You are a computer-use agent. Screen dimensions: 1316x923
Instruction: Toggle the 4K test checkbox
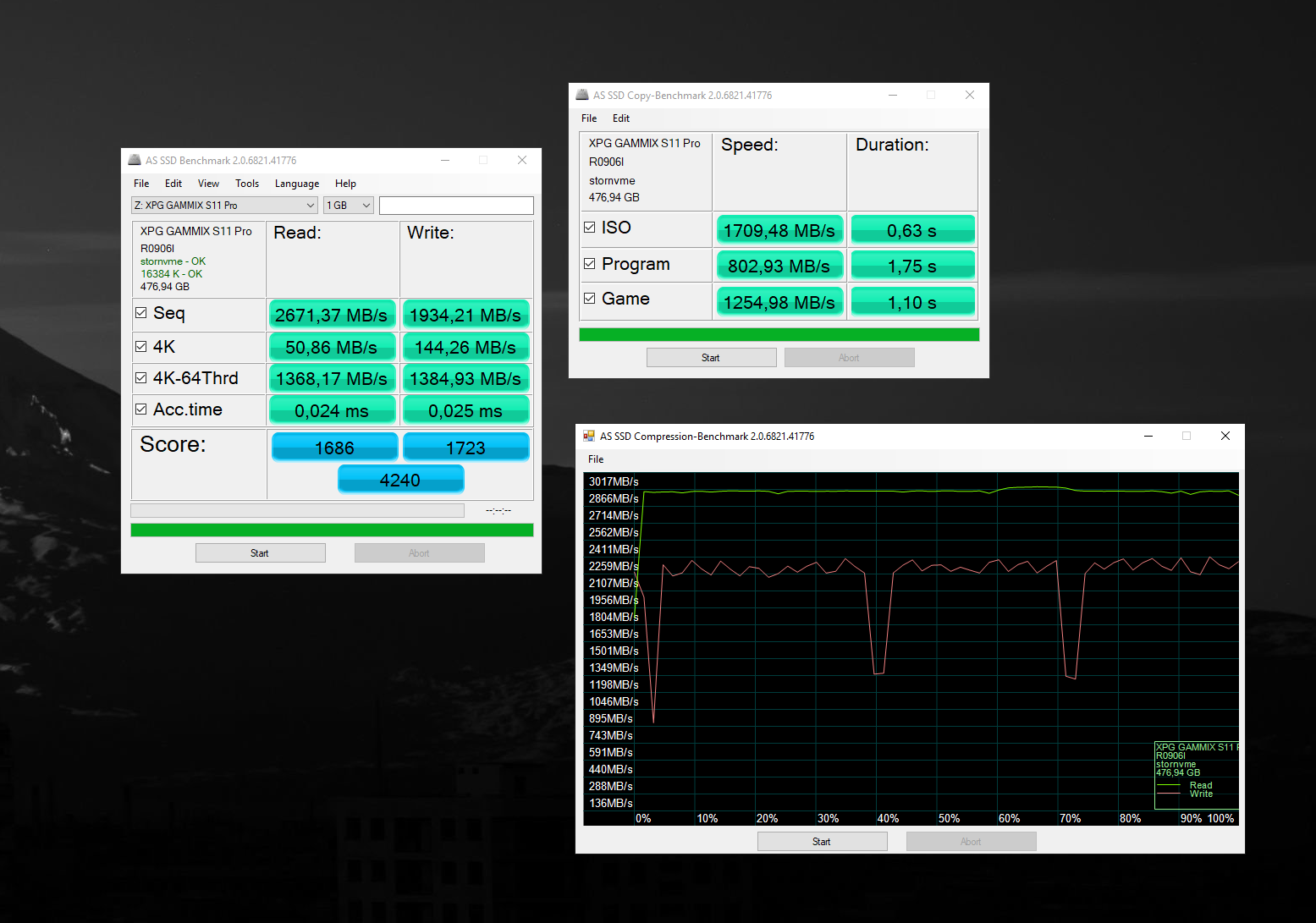[141, 346]
